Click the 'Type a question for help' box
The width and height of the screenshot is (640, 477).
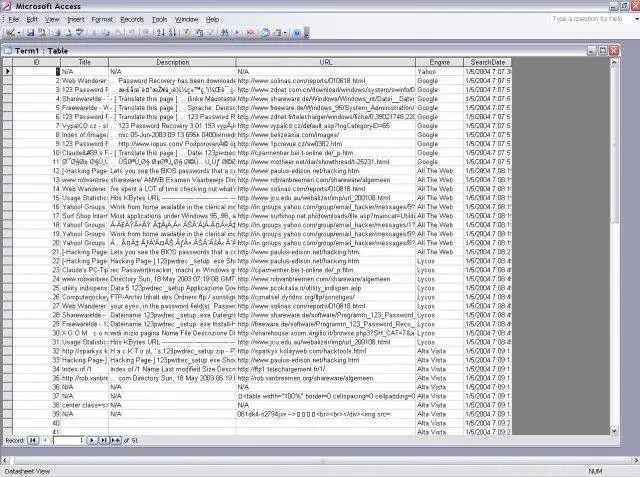pos(589,19)
